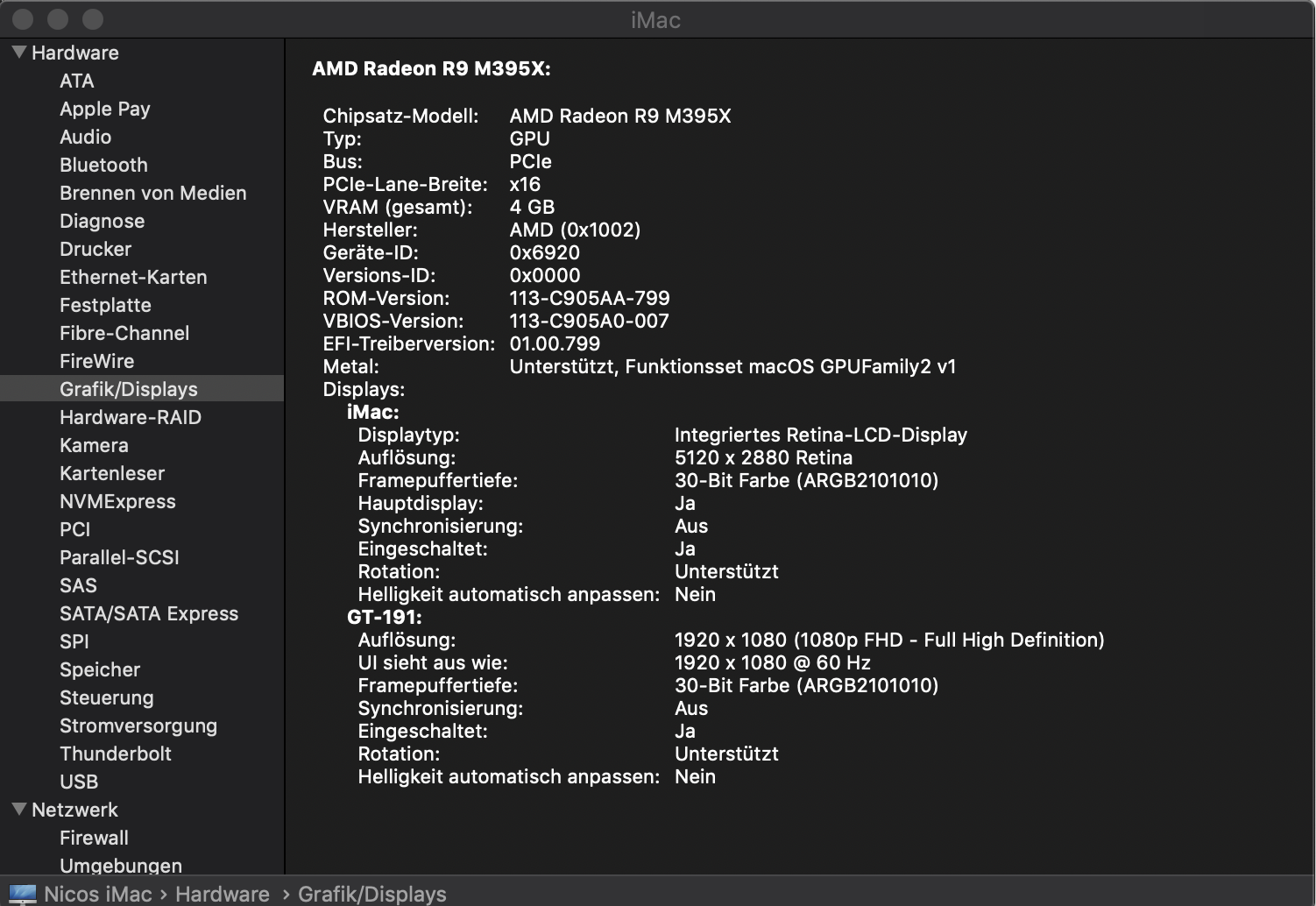Click the Hardware category label
1316x906 pixels.
click(75, 53)
